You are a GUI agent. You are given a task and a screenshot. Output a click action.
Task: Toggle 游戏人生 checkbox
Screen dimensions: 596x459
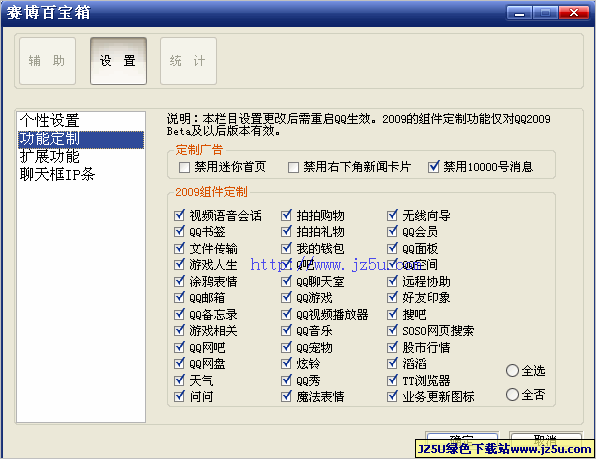pos(179,264)
